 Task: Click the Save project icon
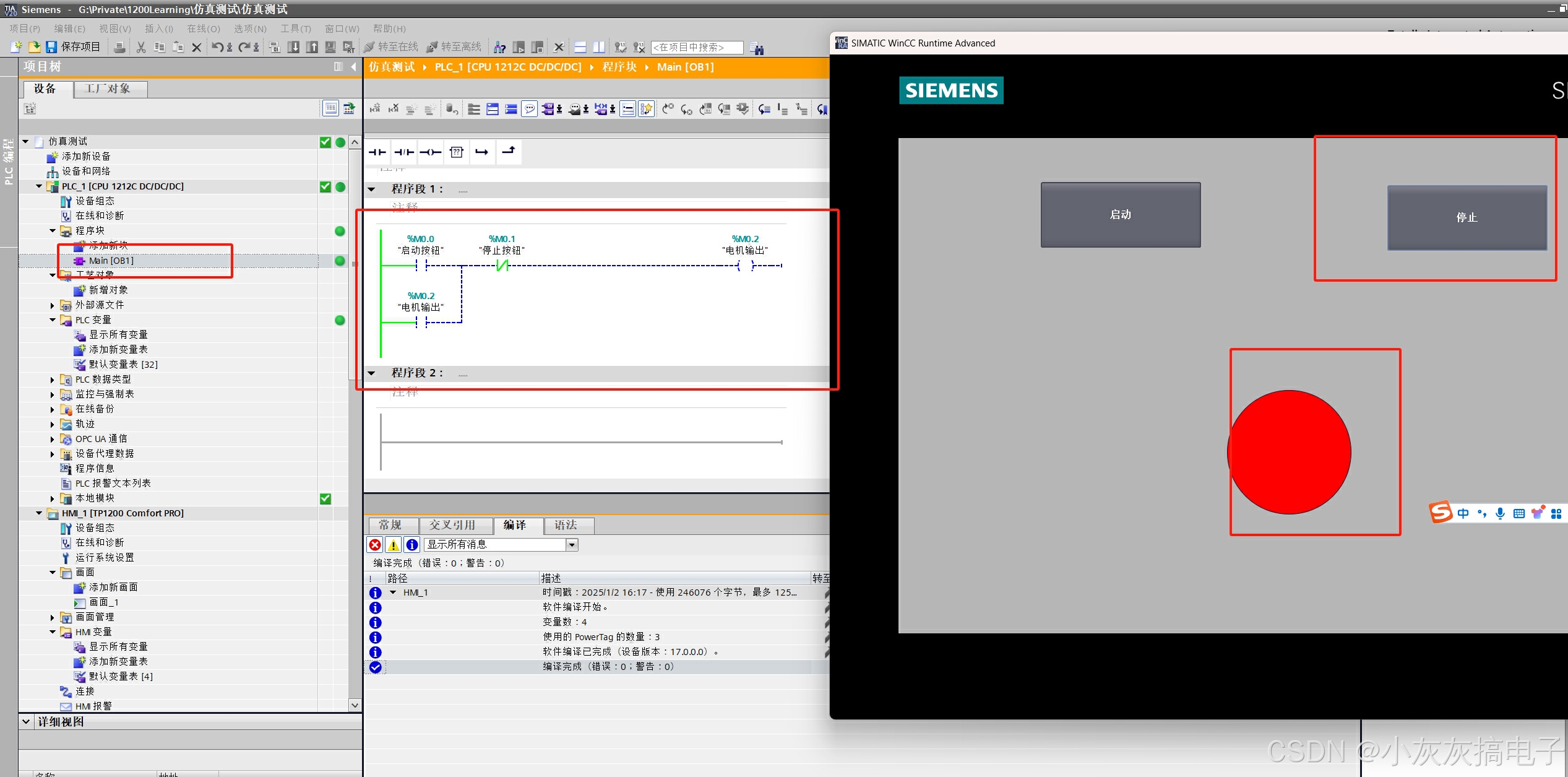point(52,47)
